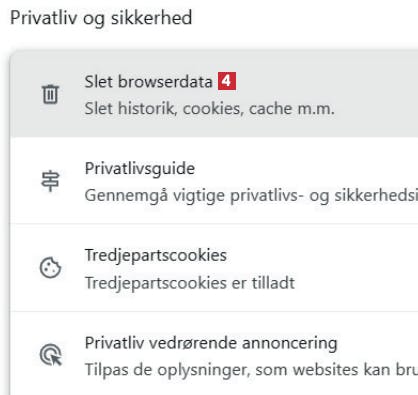
Task: Click the cookie icon for Tredjepartscookies
Action: click(50, 268)
